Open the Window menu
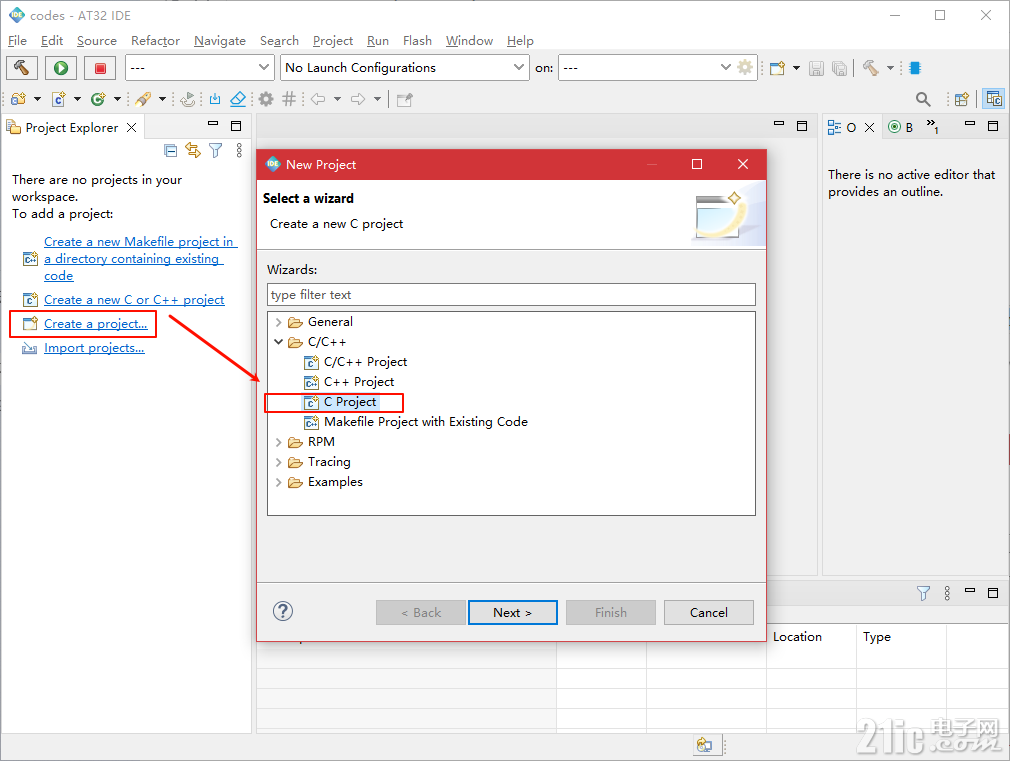1010x761 pixels. (x=469, y=41)
